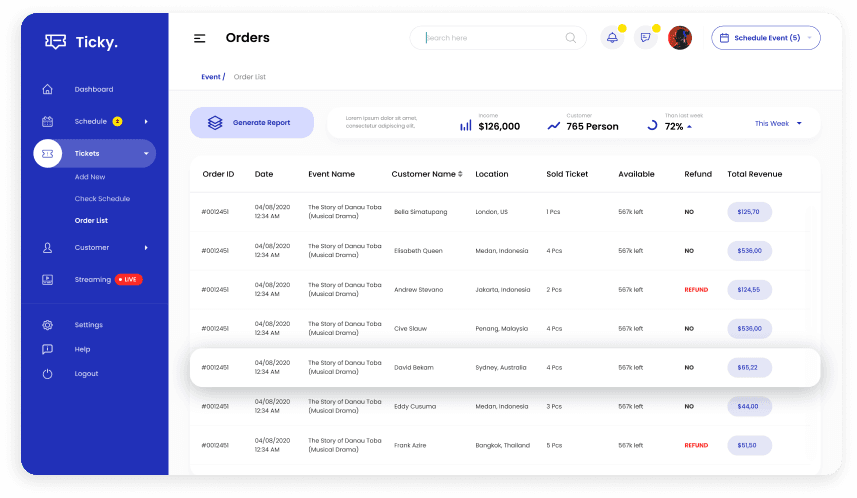
Task: Click the Ticky logo icon
Action: click(x=55, y=42)
